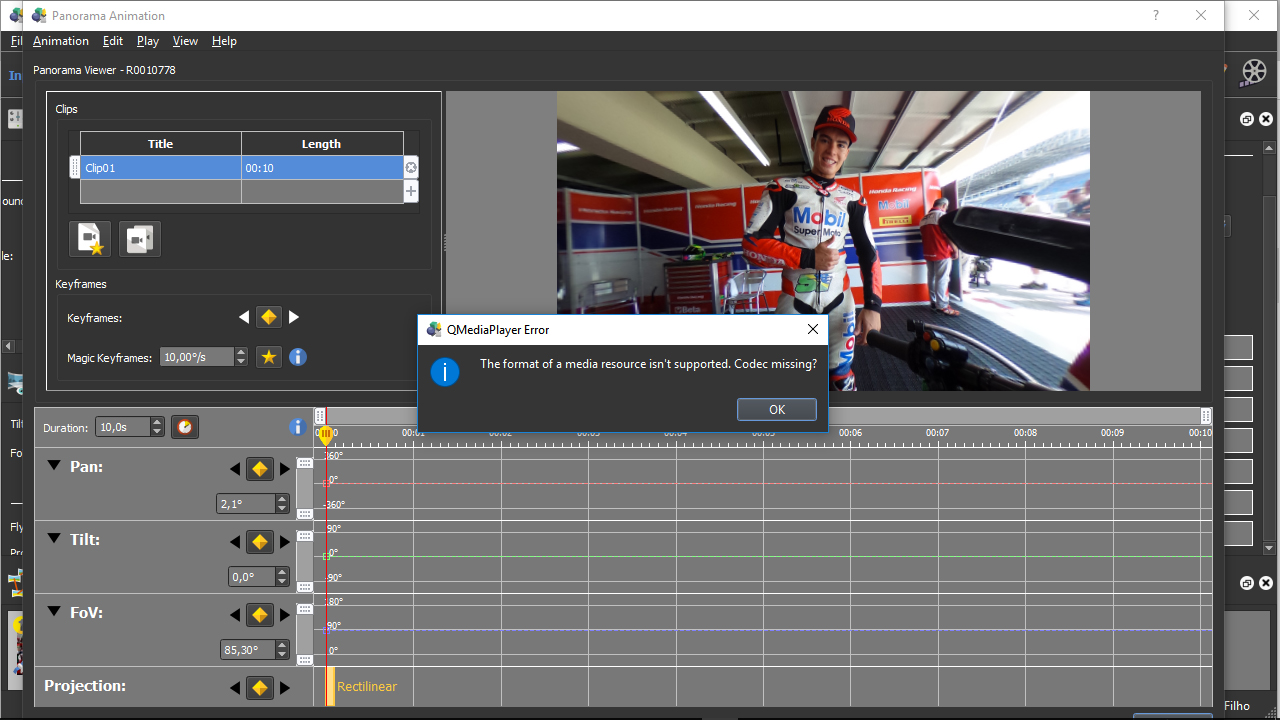Screen dimensions: 1280x720
Task: Jump to previous Tilt keyframe
Action: click(235, 542)
